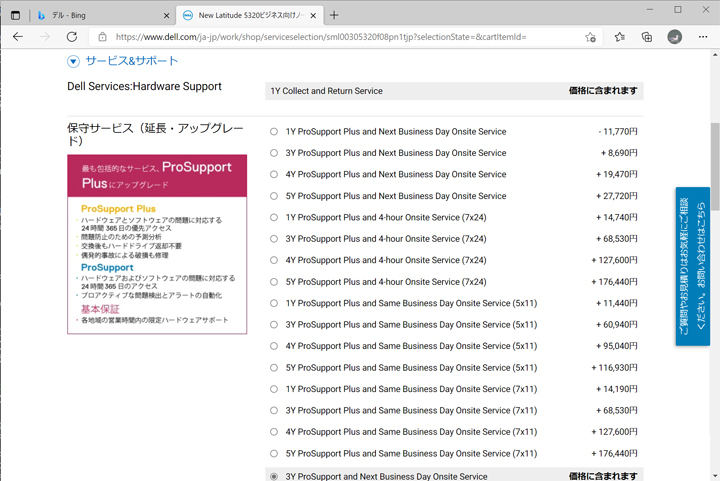Open the user profile avatar
The height and width of the screenshot is (481, 720).
675,37
